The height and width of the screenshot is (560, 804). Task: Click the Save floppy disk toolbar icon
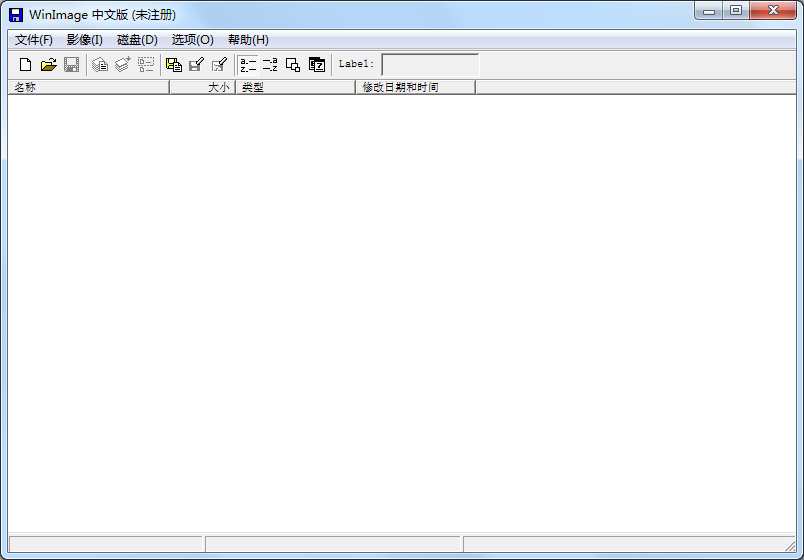(71, 65)
